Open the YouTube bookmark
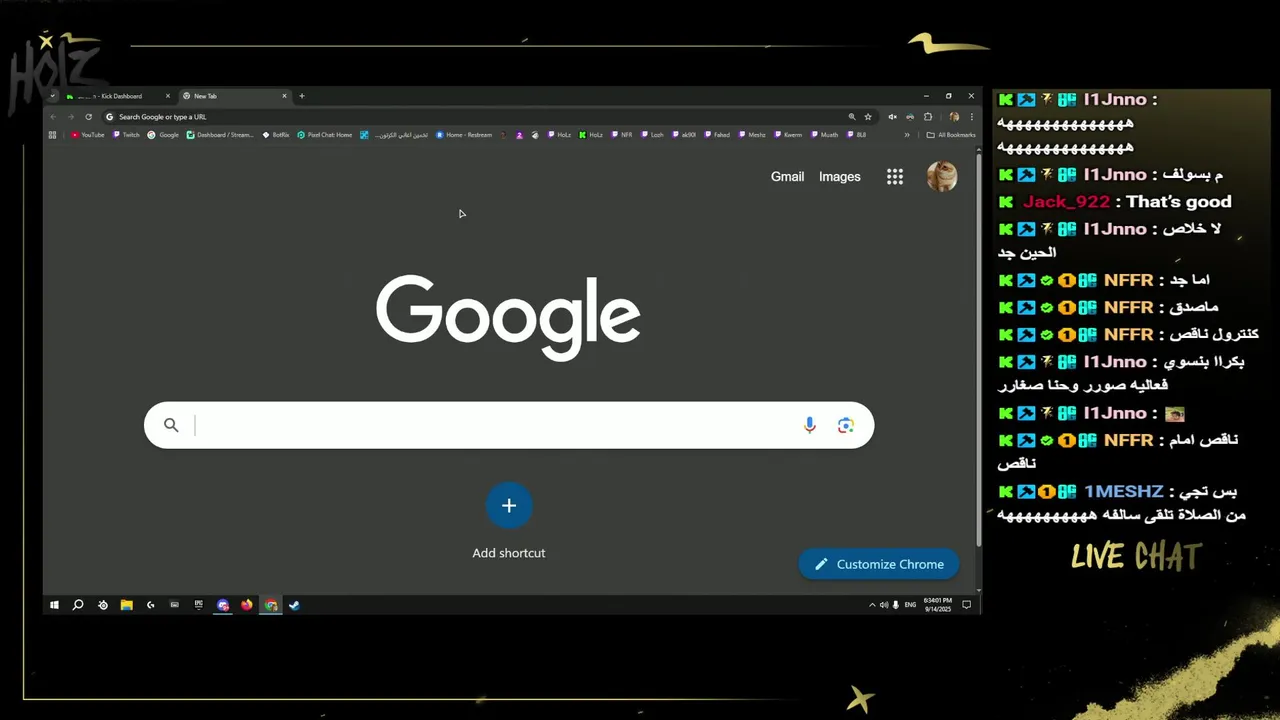Image resolution: width=1280 pixels, height=720 pixels. [x=88, y=135]
